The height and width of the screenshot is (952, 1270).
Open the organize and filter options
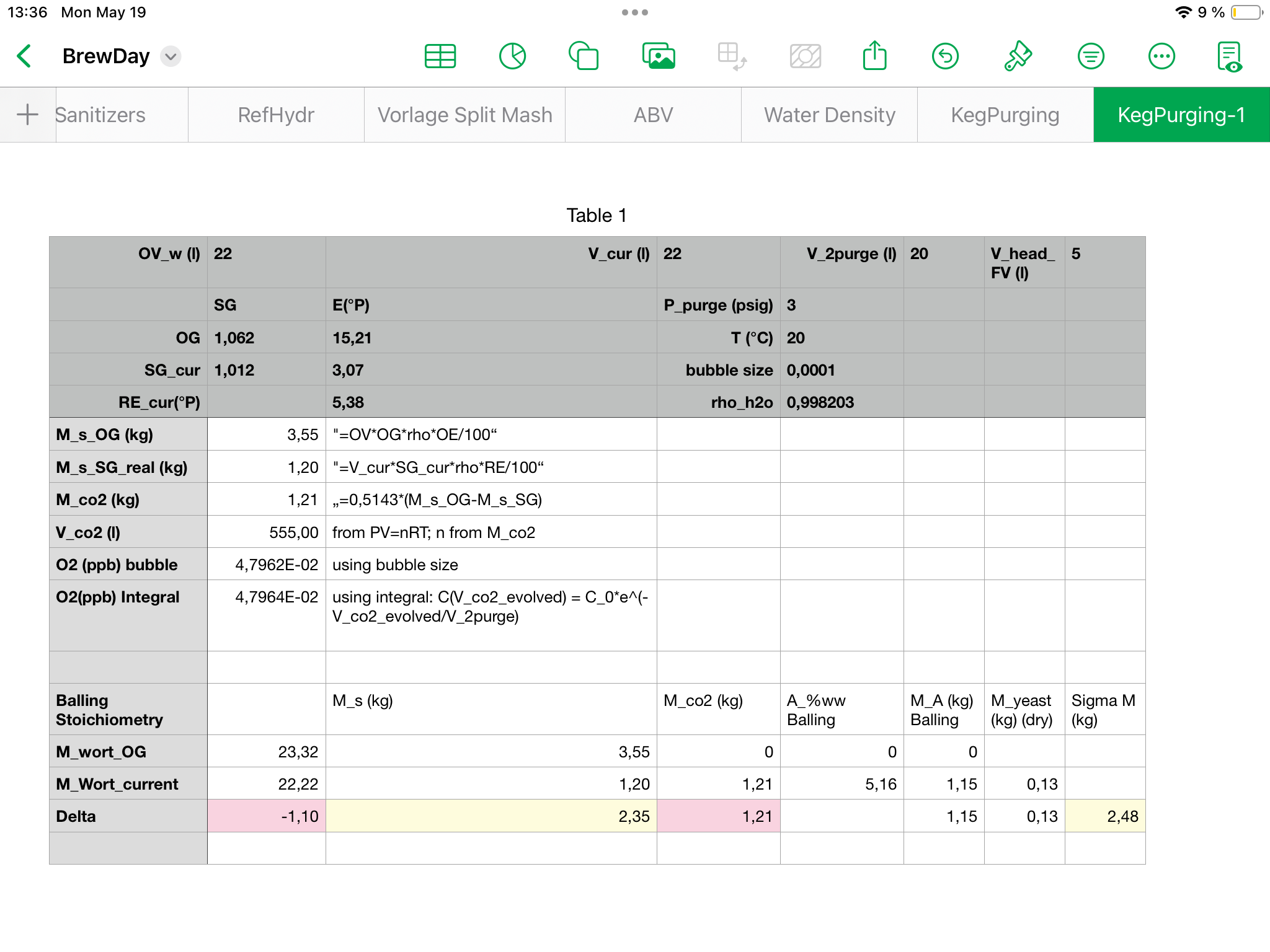(x=1091, y=56)
